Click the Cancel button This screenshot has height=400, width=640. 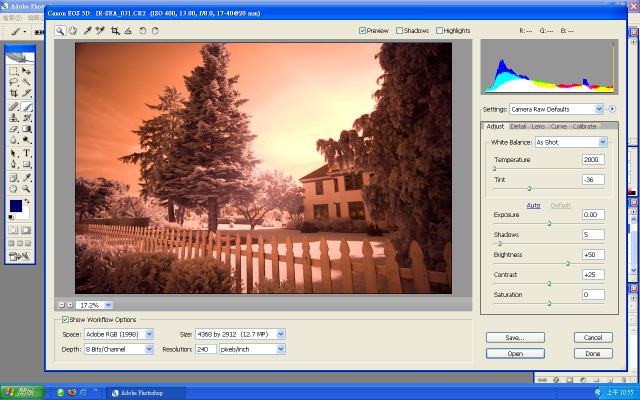(x=593, y=338)
